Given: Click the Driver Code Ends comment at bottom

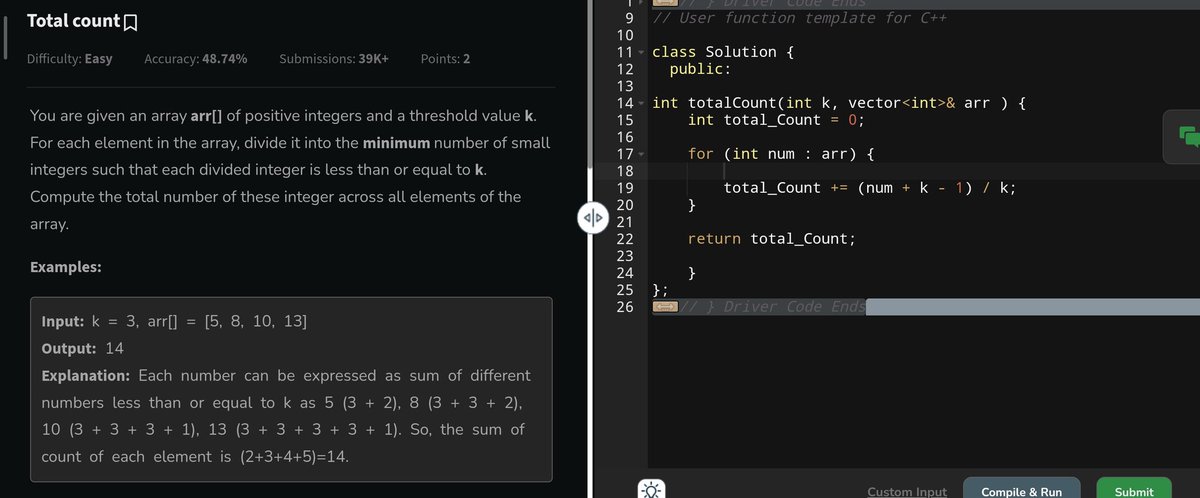Looking at the screenshot, I should 771,306.
